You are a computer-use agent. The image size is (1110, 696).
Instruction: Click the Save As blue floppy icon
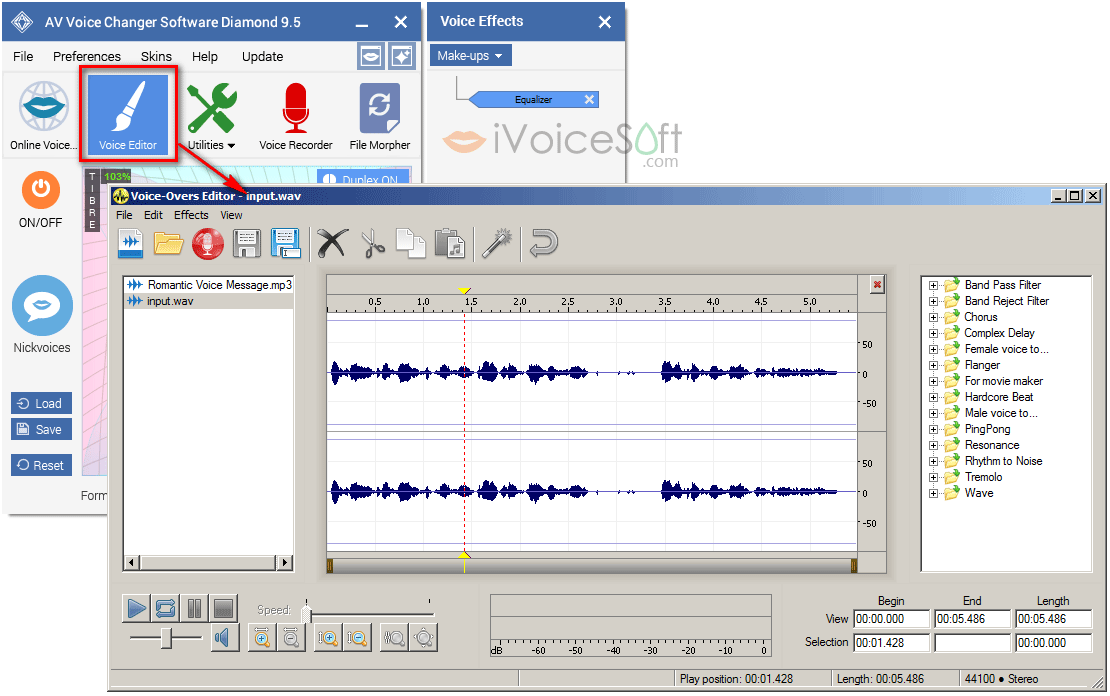(x=286, y=243)
